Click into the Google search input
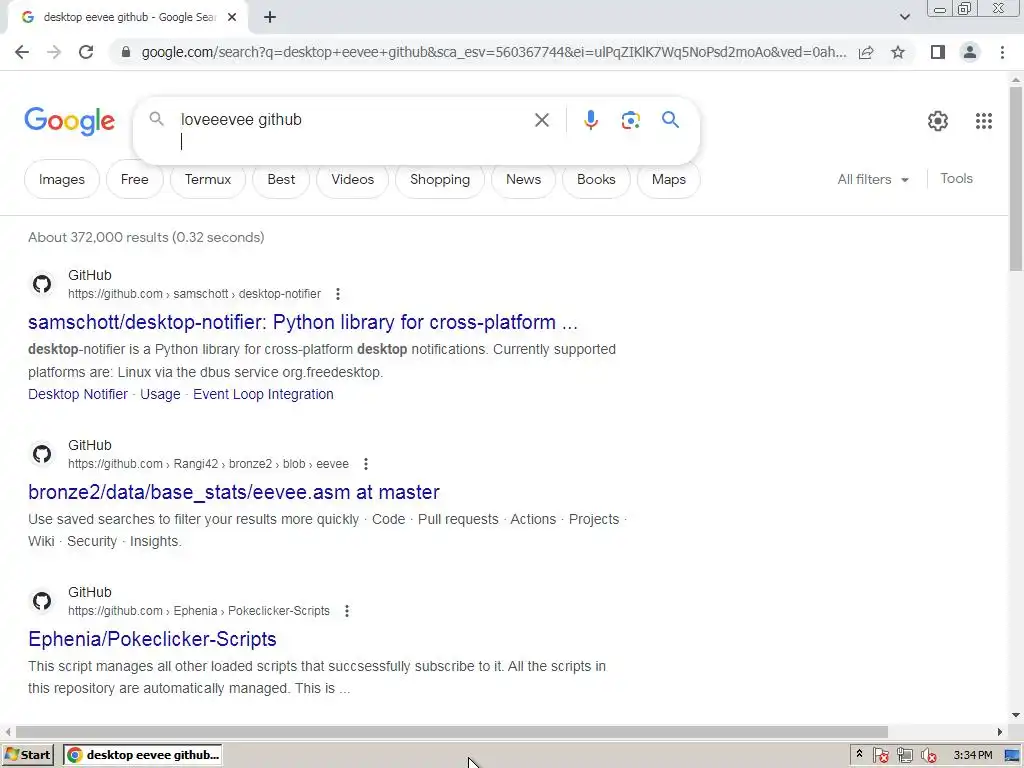The image size is (1024, 768). tap(353, 130)
